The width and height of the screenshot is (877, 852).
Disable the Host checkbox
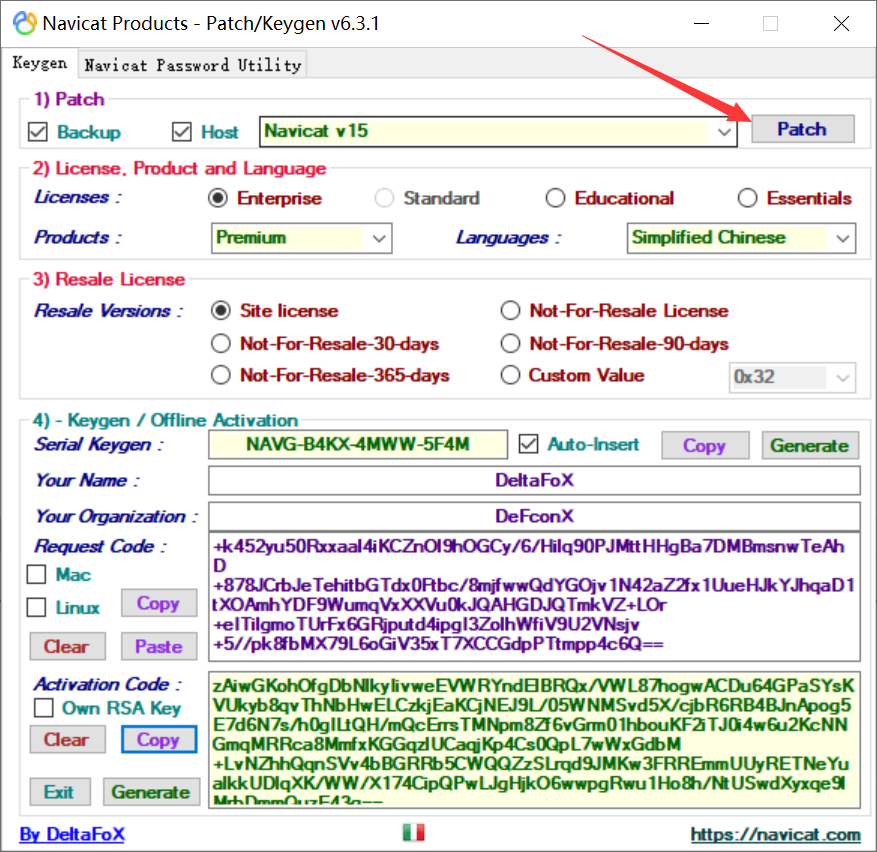181,132
